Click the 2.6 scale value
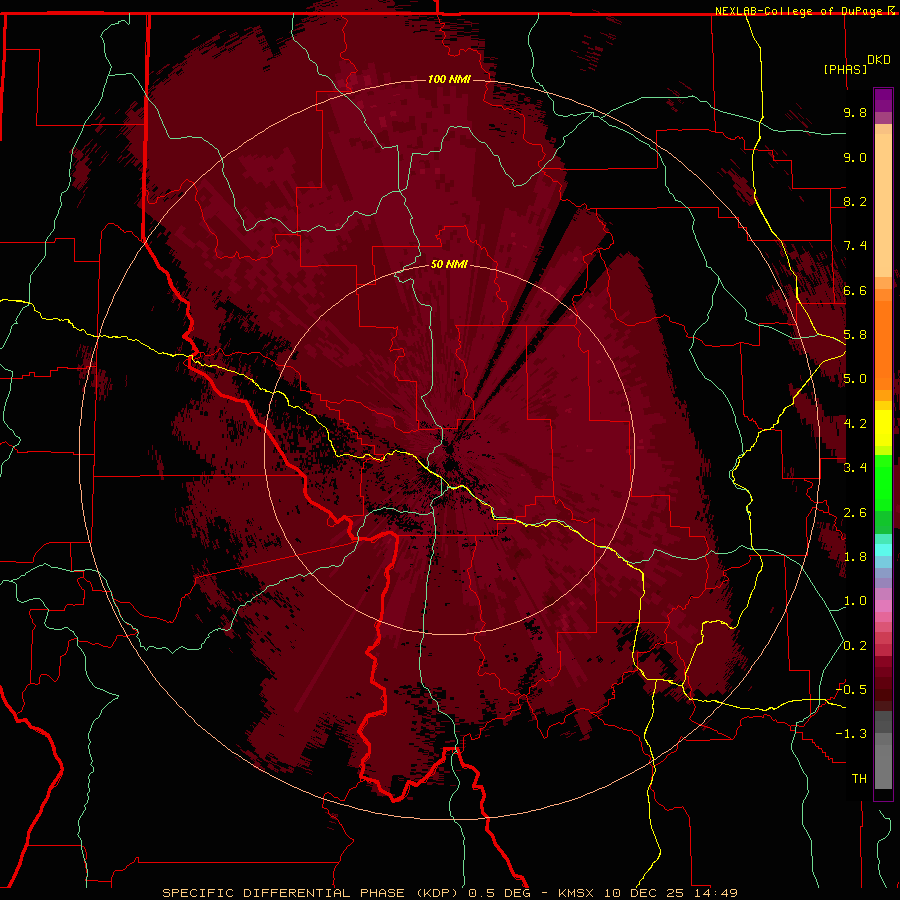Viewport: 900px width, 900px height. (x=855, y=513)
